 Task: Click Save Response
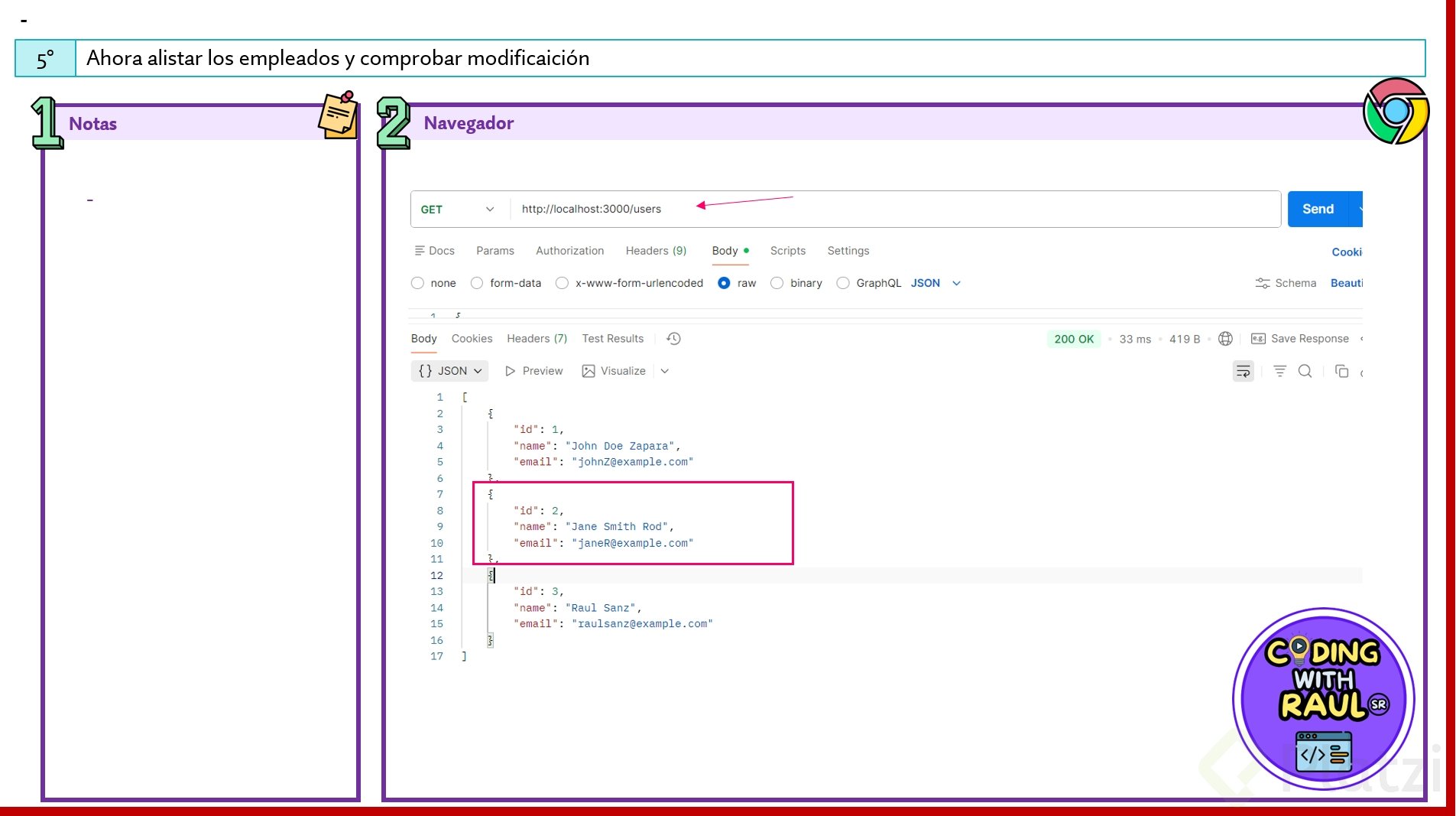[x=1300, y=339]
